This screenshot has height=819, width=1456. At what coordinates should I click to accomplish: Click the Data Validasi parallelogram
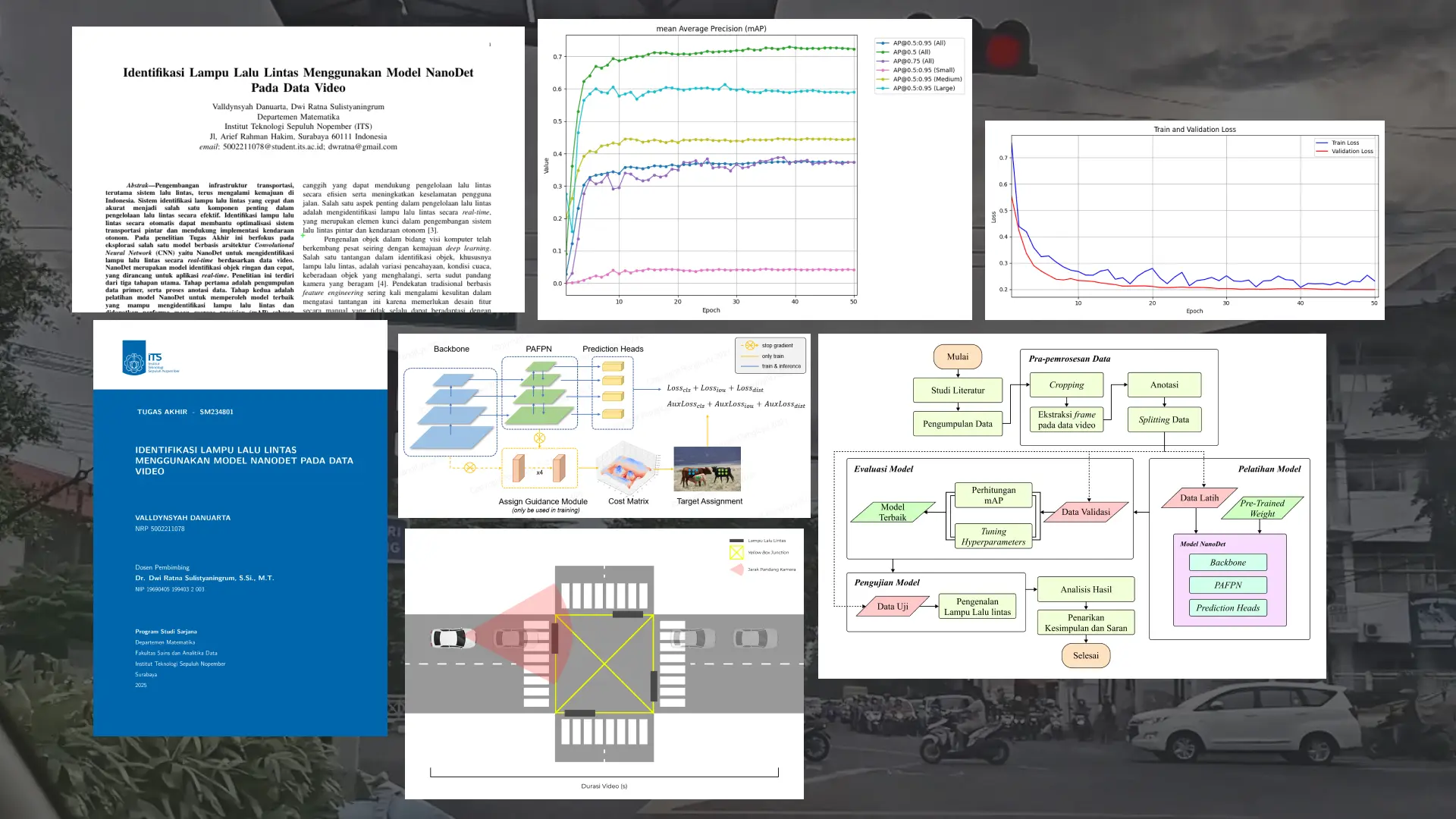pos(1086,513)
